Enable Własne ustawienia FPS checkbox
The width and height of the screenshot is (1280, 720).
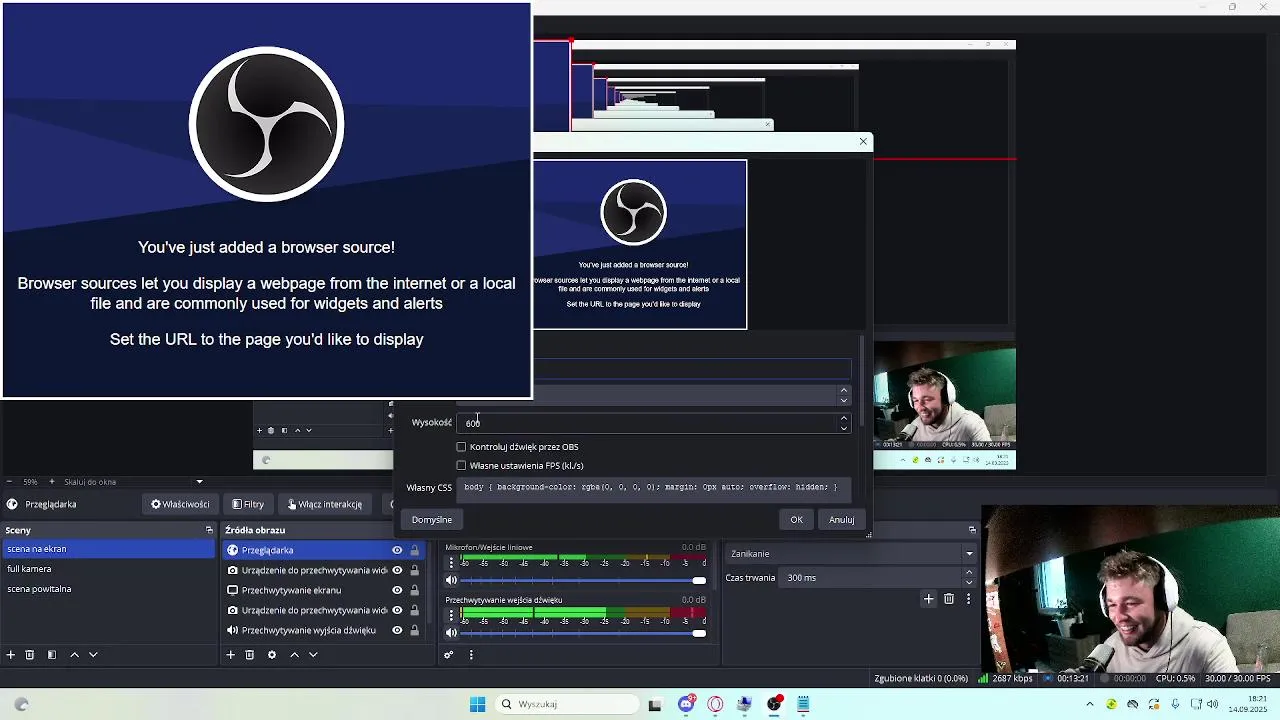pyautogui.click(x=461, y=465)
